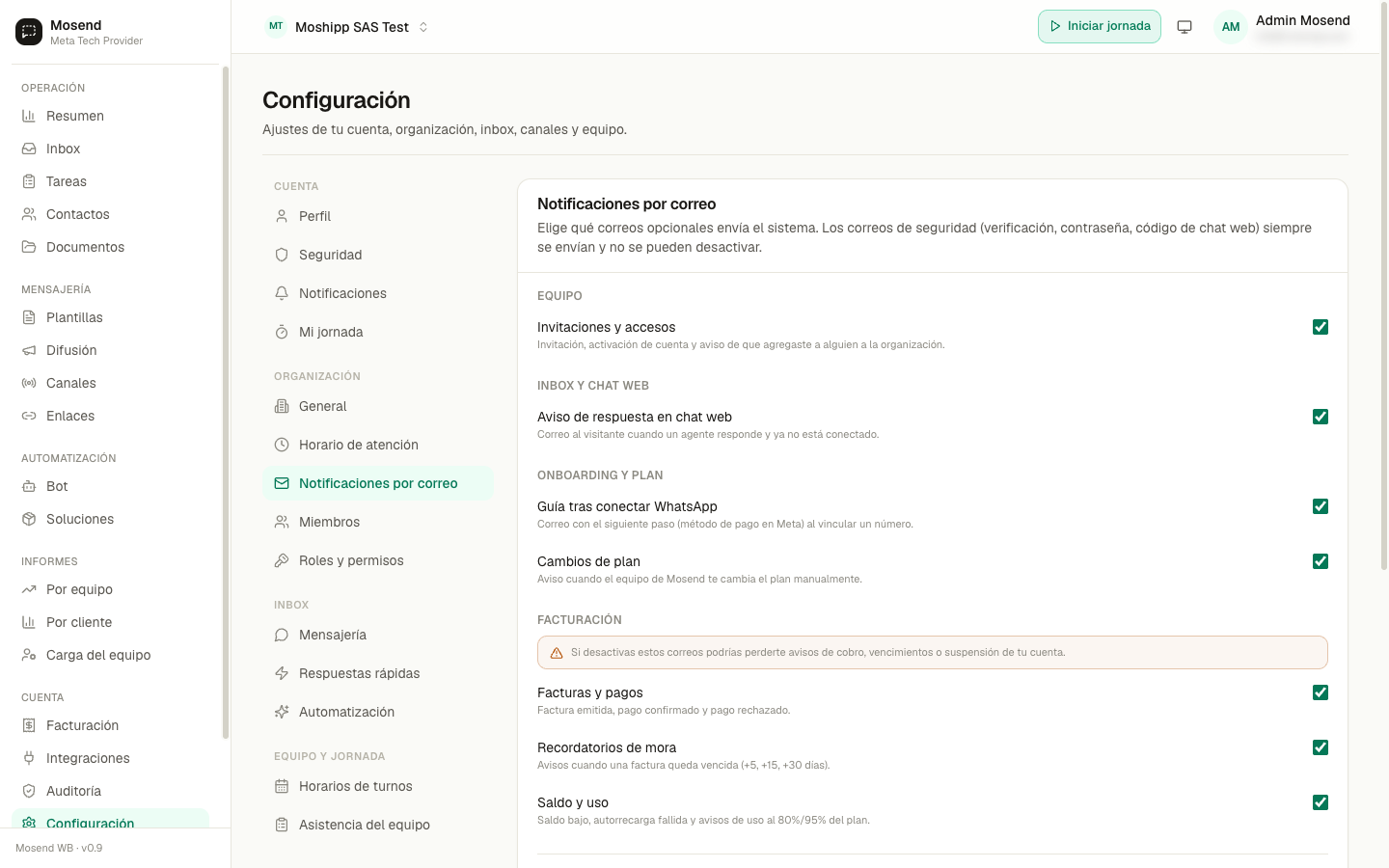Toggle Guía tras conectar WhatsApp checkbox
This screenshot has height=868, width=1389.
(1321, 506)
